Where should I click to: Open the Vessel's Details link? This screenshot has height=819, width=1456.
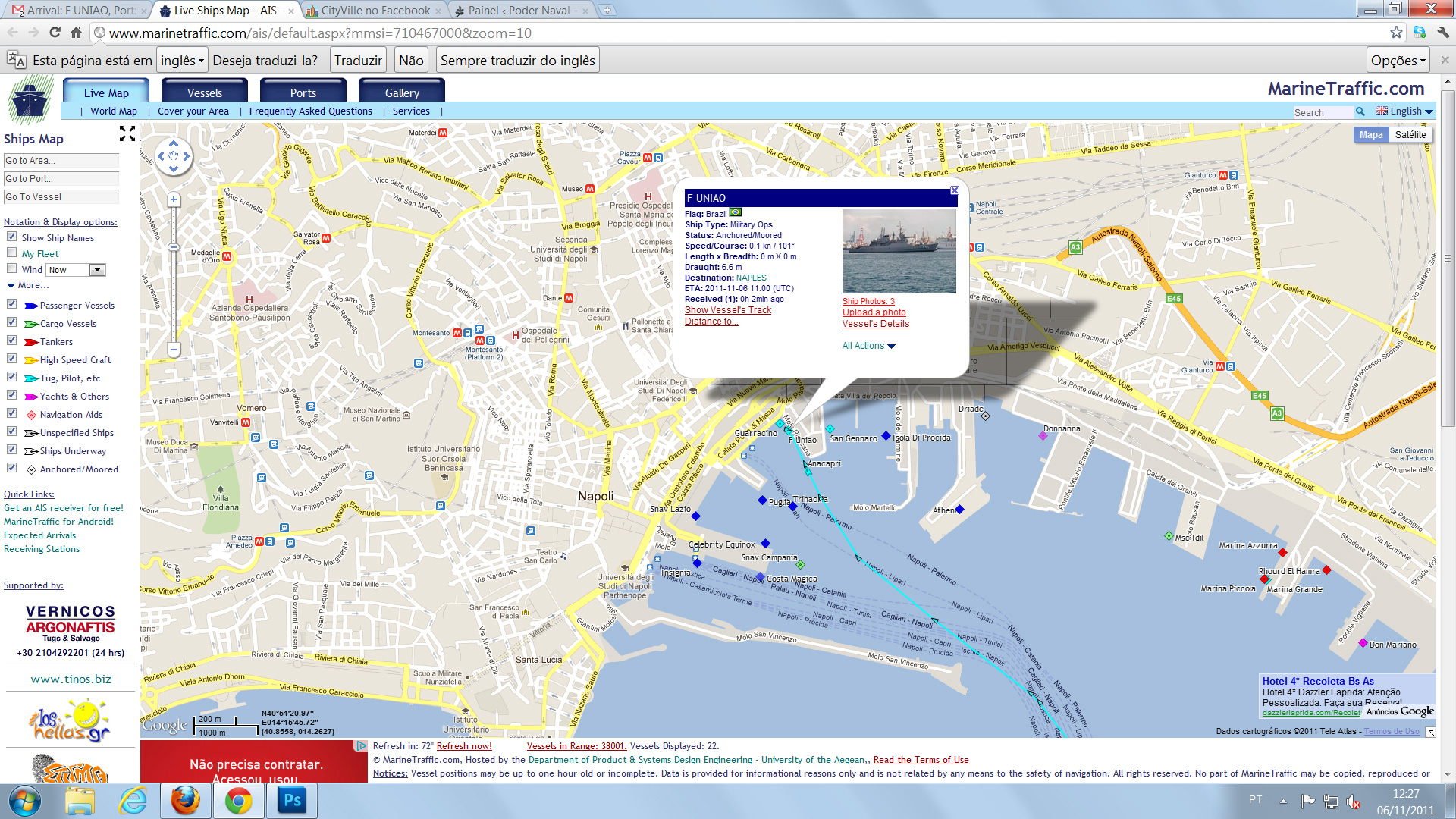876,324
